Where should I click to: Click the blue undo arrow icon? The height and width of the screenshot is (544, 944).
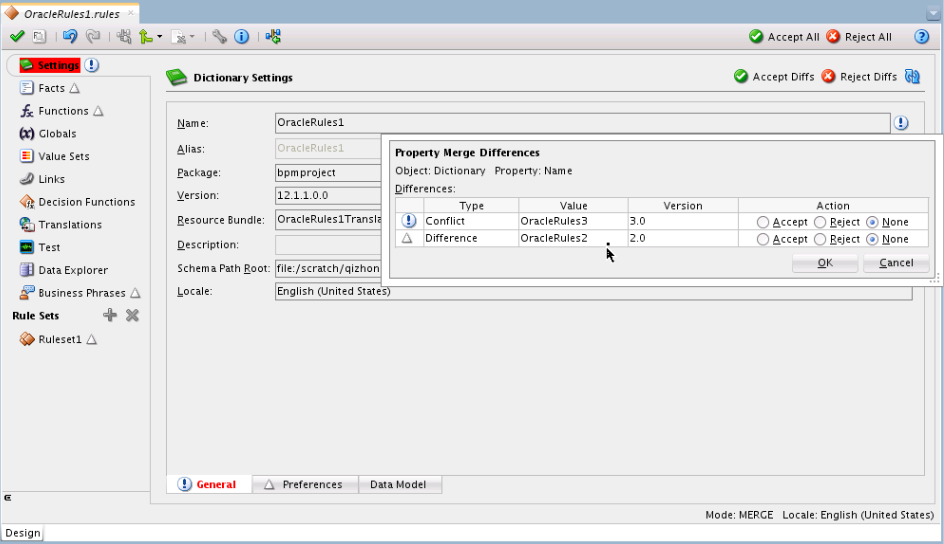pos(70,37)
